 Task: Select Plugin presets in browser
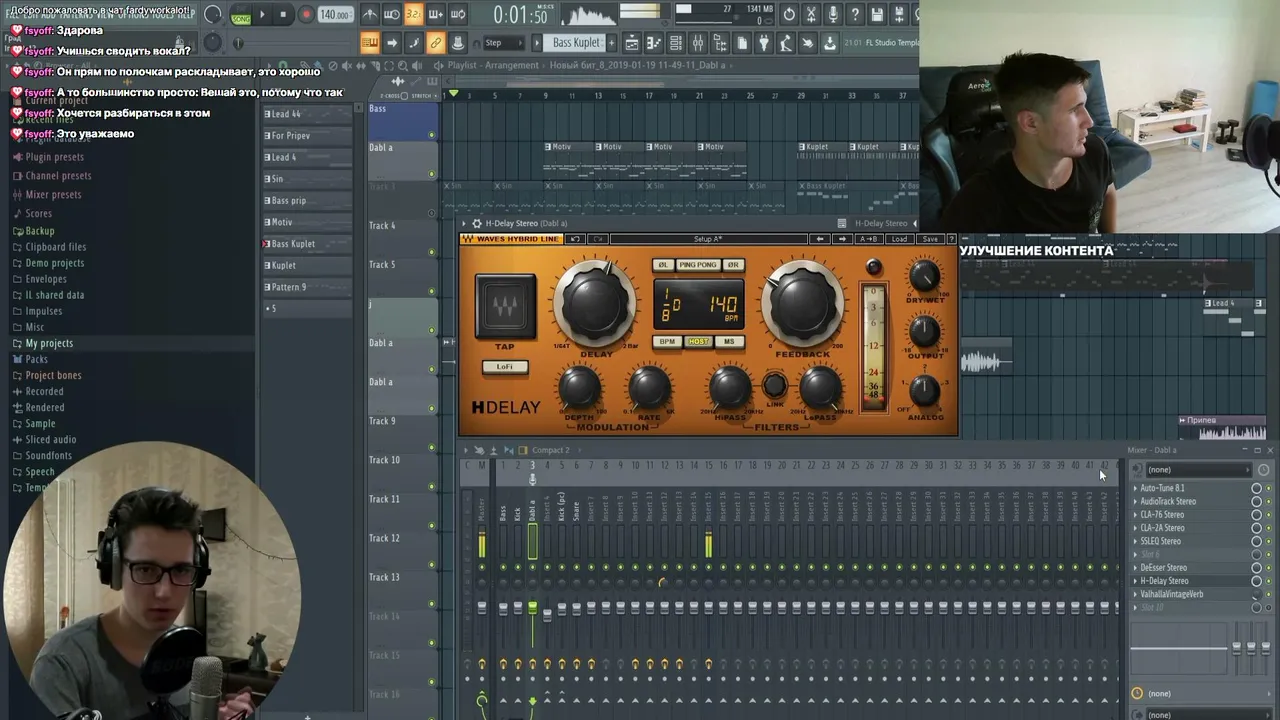coord(54,157)
